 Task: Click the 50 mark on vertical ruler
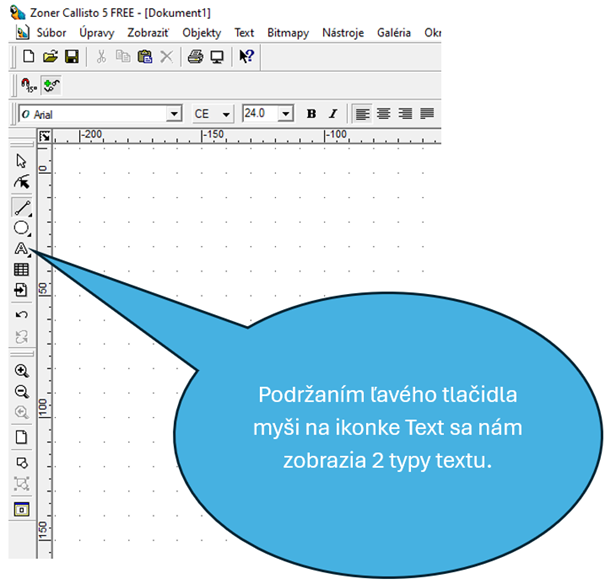(43, 288)
